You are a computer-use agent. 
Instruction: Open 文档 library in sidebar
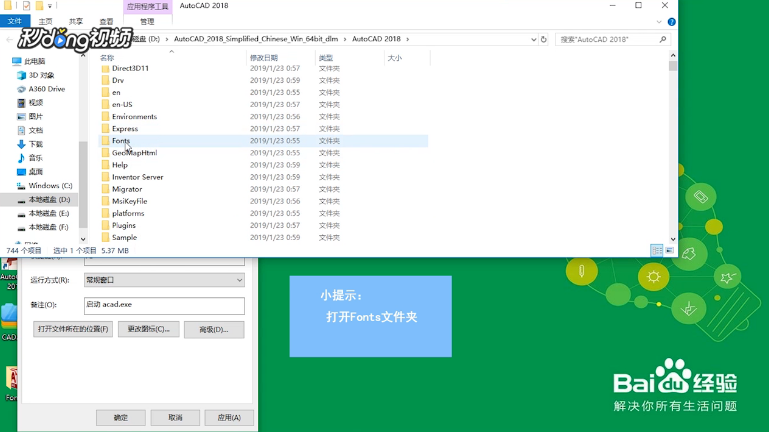coord(35,130)
